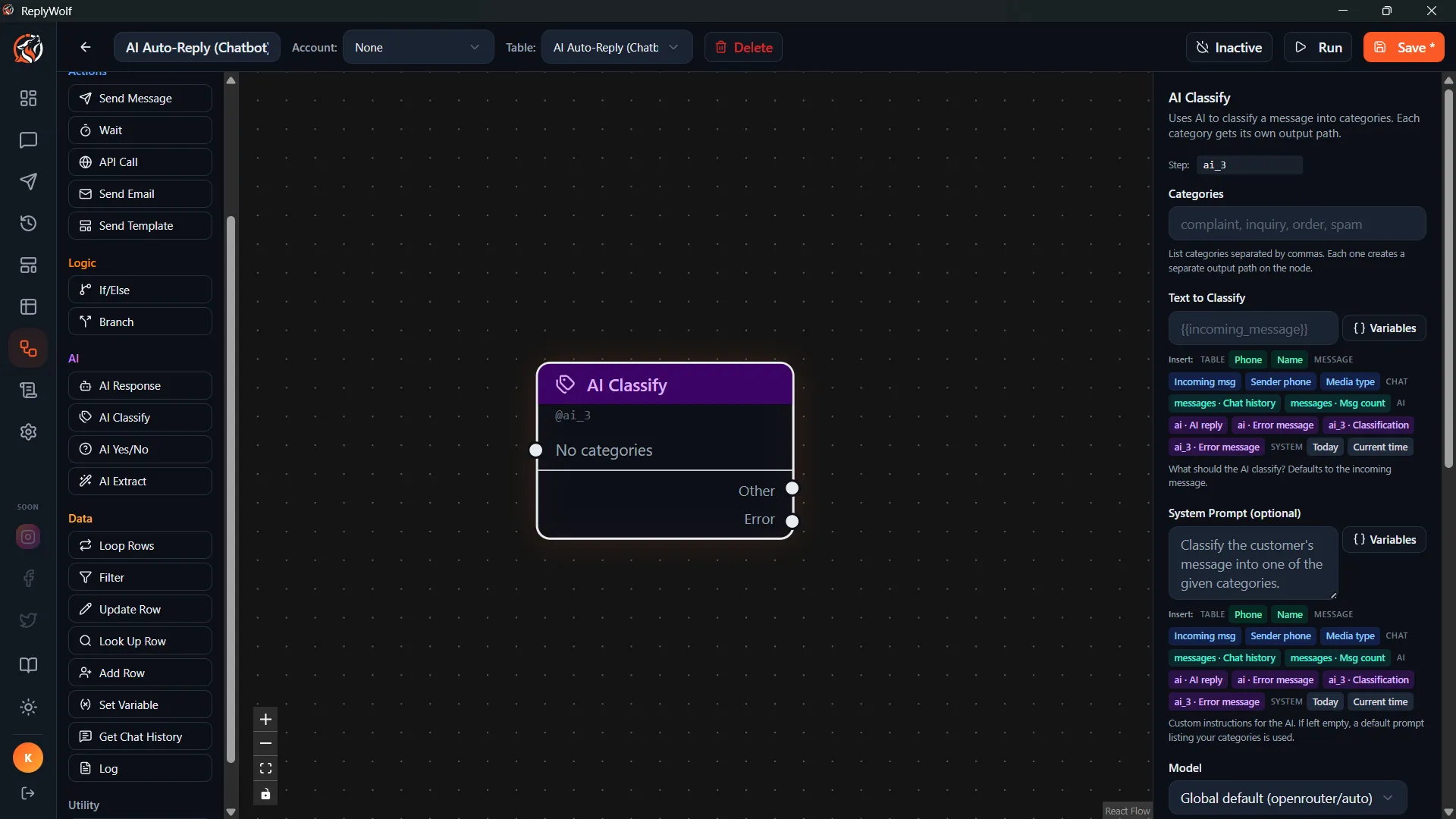Add the Get Chat History node
The width and height of the screenshot is (1456, 819).
click(x=140, y=737)
